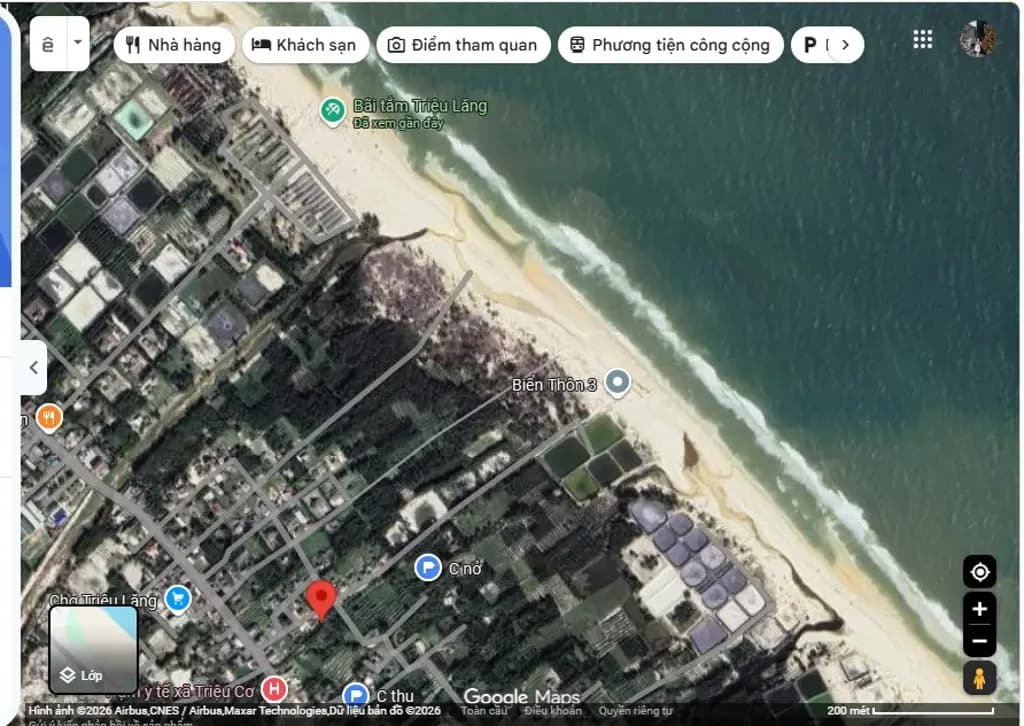Open the 'C nở' parking marker

(x=428, y=567)
